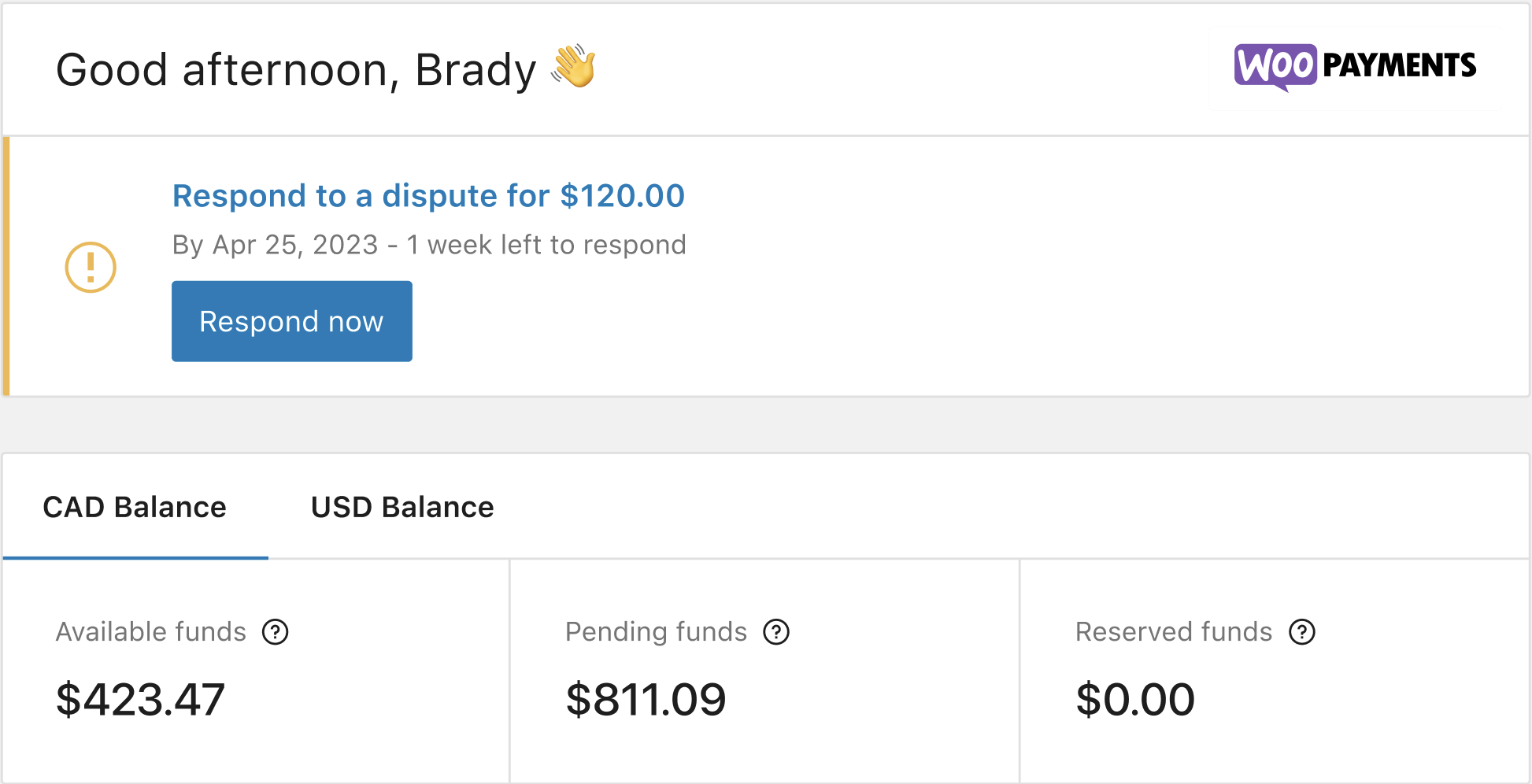The image size is (1532, 784).
Task: Click the Respond now button
Action: pyautogui.click(x=291, y=321)
